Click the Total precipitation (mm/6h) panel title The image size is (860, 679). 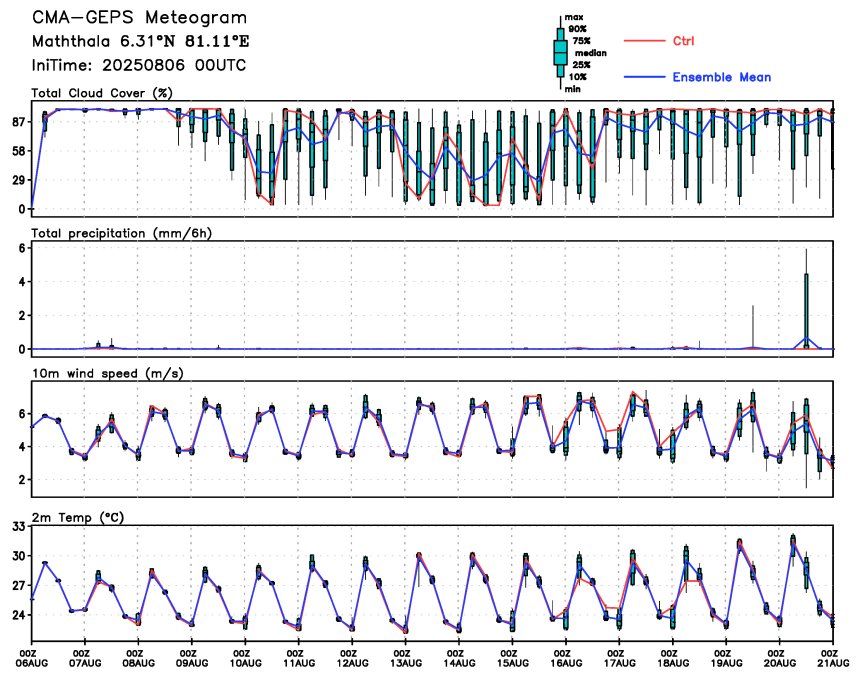(x=122, y=234)
